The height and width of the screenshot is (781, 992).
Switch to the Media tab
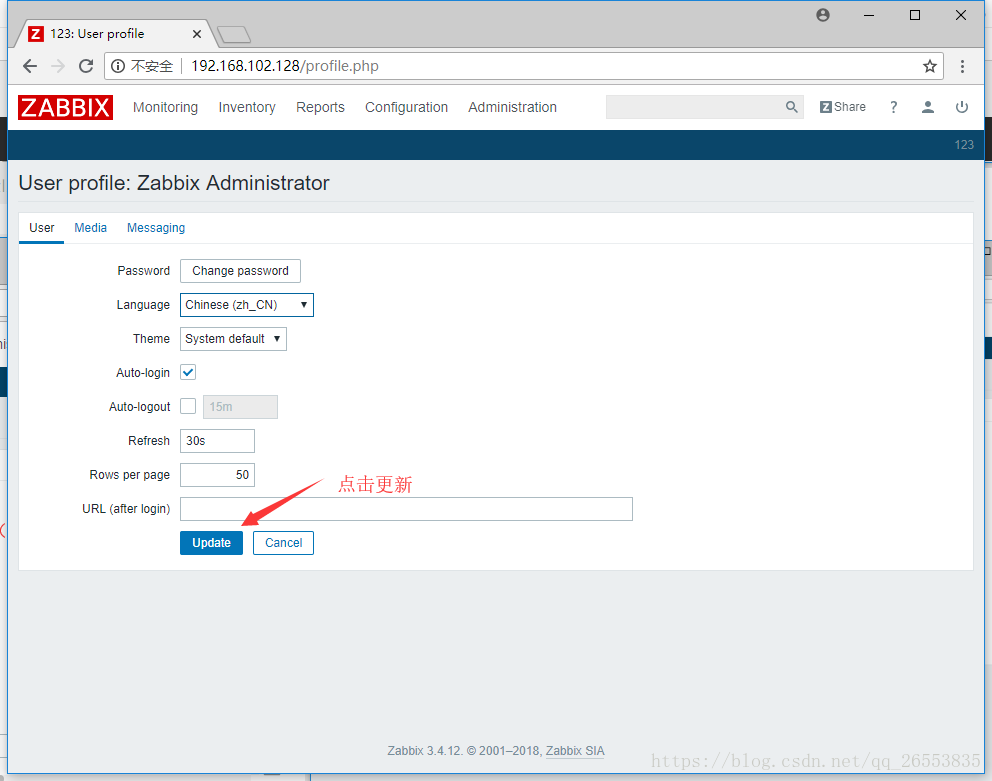point(90,228)
